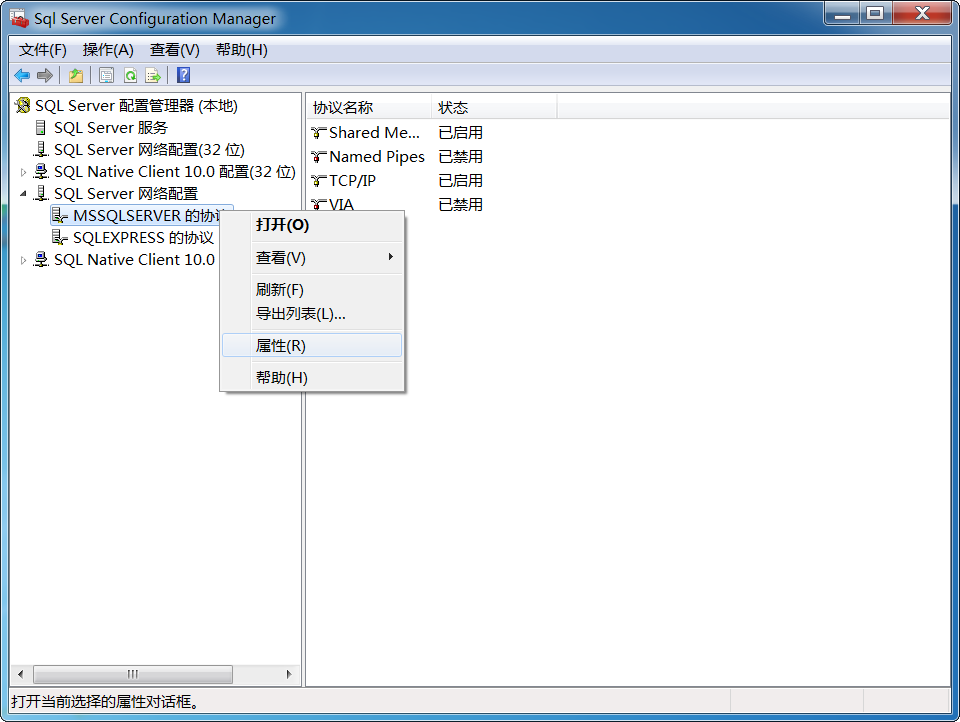Image resolution: width=960 pixels, height=722 pixels.
Task: Choose 刷新(F) from the context menu
Action: click(312, 290)
